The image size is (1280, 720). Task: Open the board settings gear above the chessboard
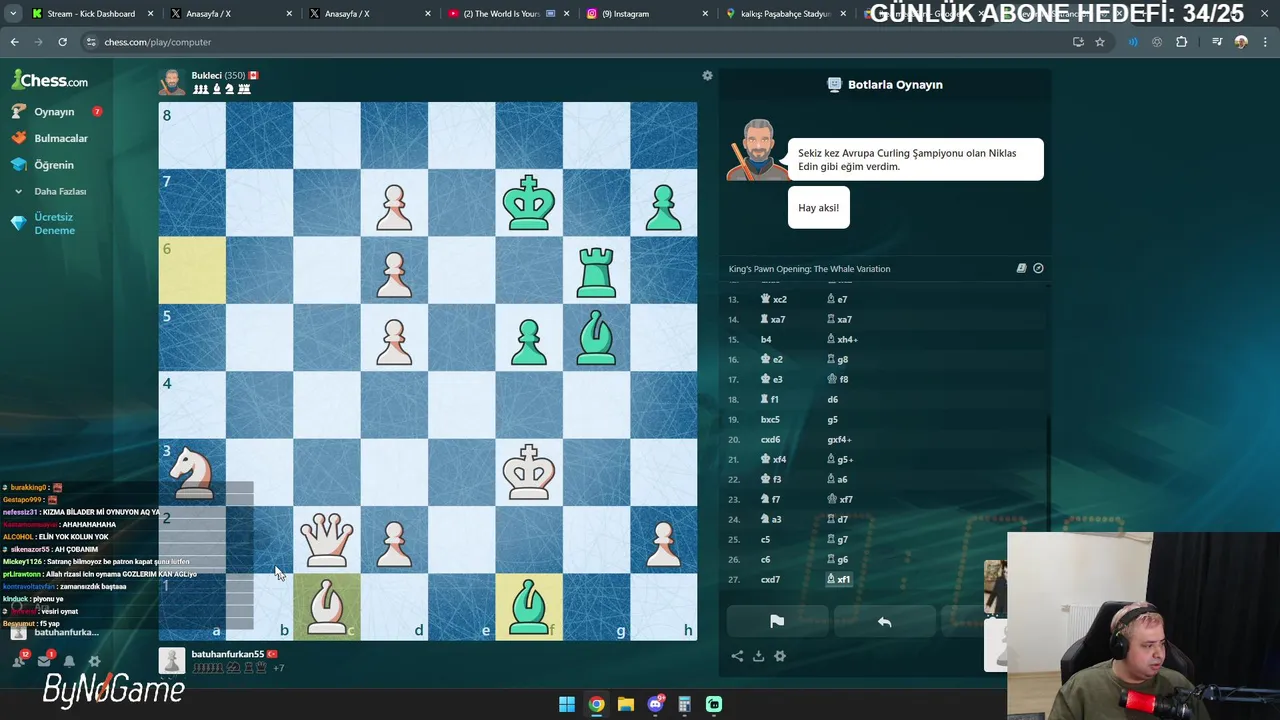(x=707, y=76)
